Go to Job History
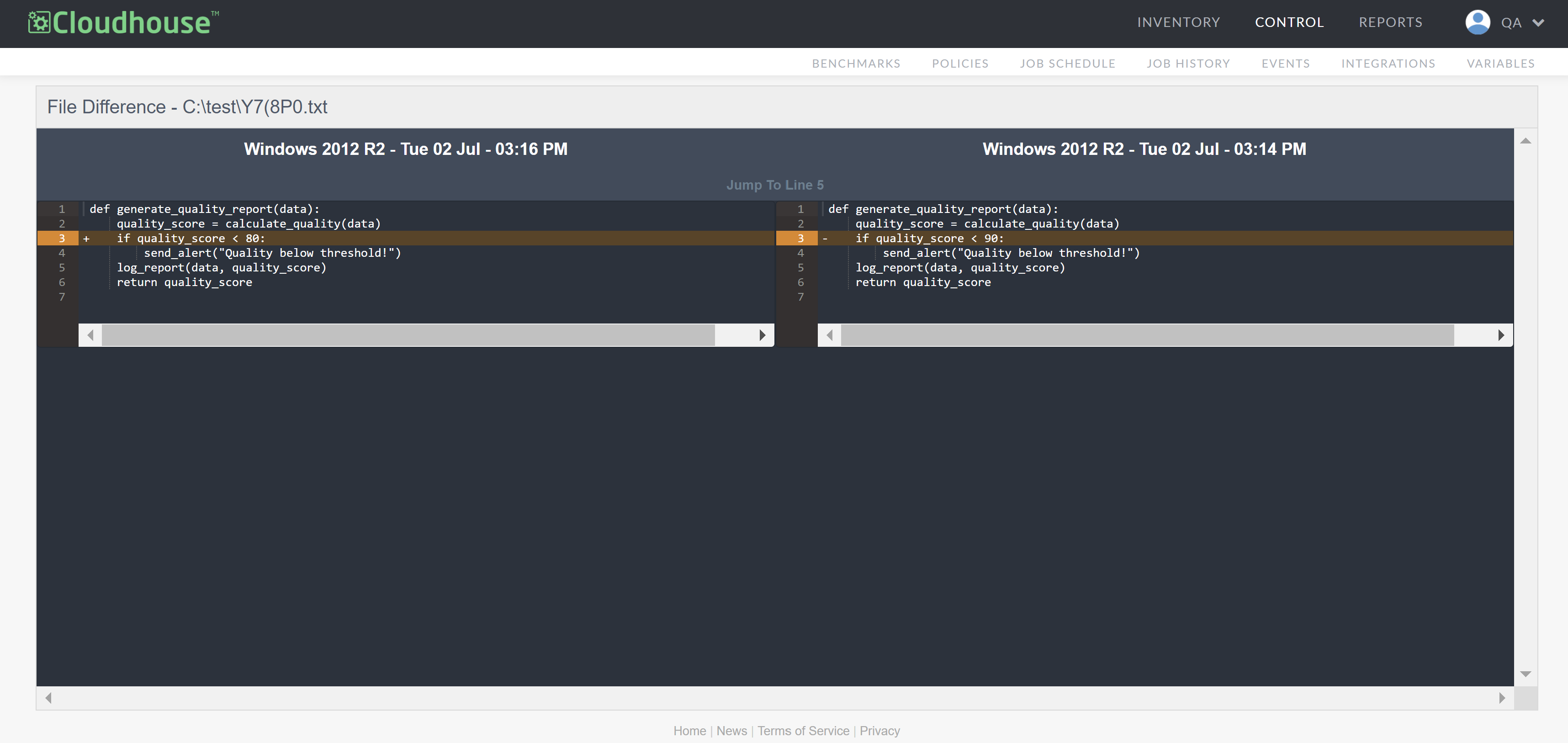This screenshot has width=1568, height=743. [x=1188, y=64]
